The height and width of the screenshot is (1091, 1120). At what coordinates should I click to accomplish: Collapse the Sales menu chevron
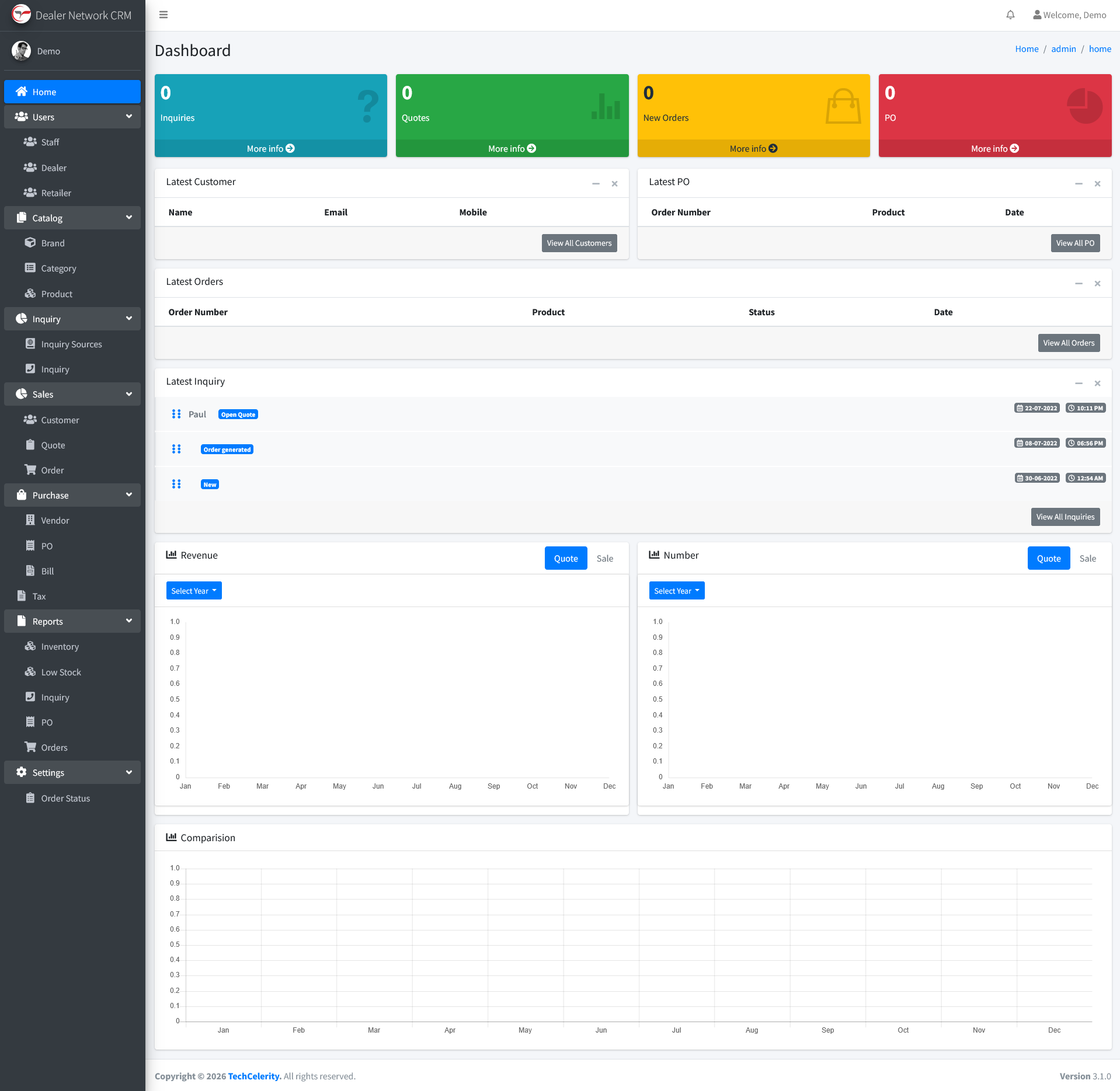tap(129, 394)
